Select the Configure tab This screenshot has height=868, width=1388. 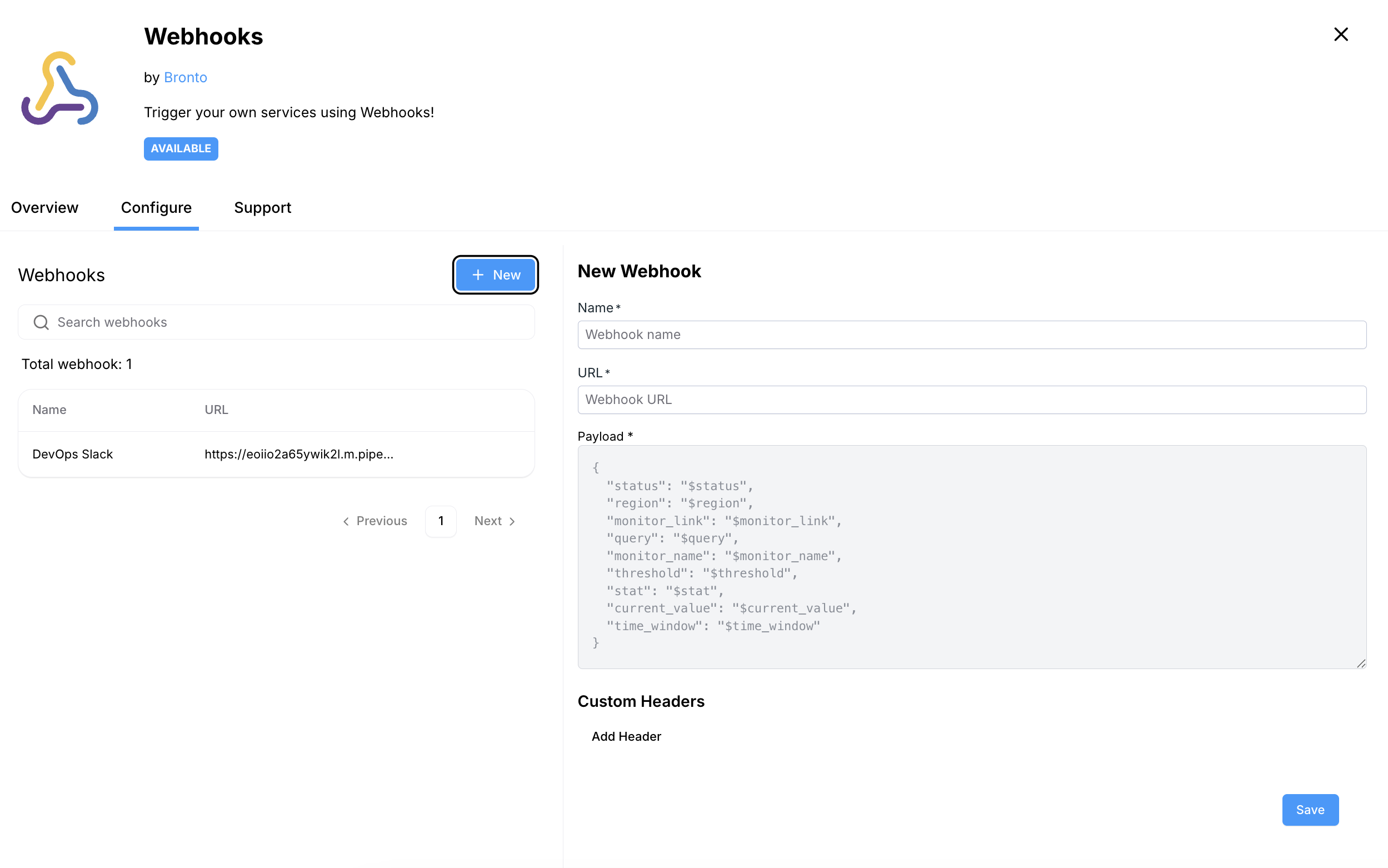156,207
